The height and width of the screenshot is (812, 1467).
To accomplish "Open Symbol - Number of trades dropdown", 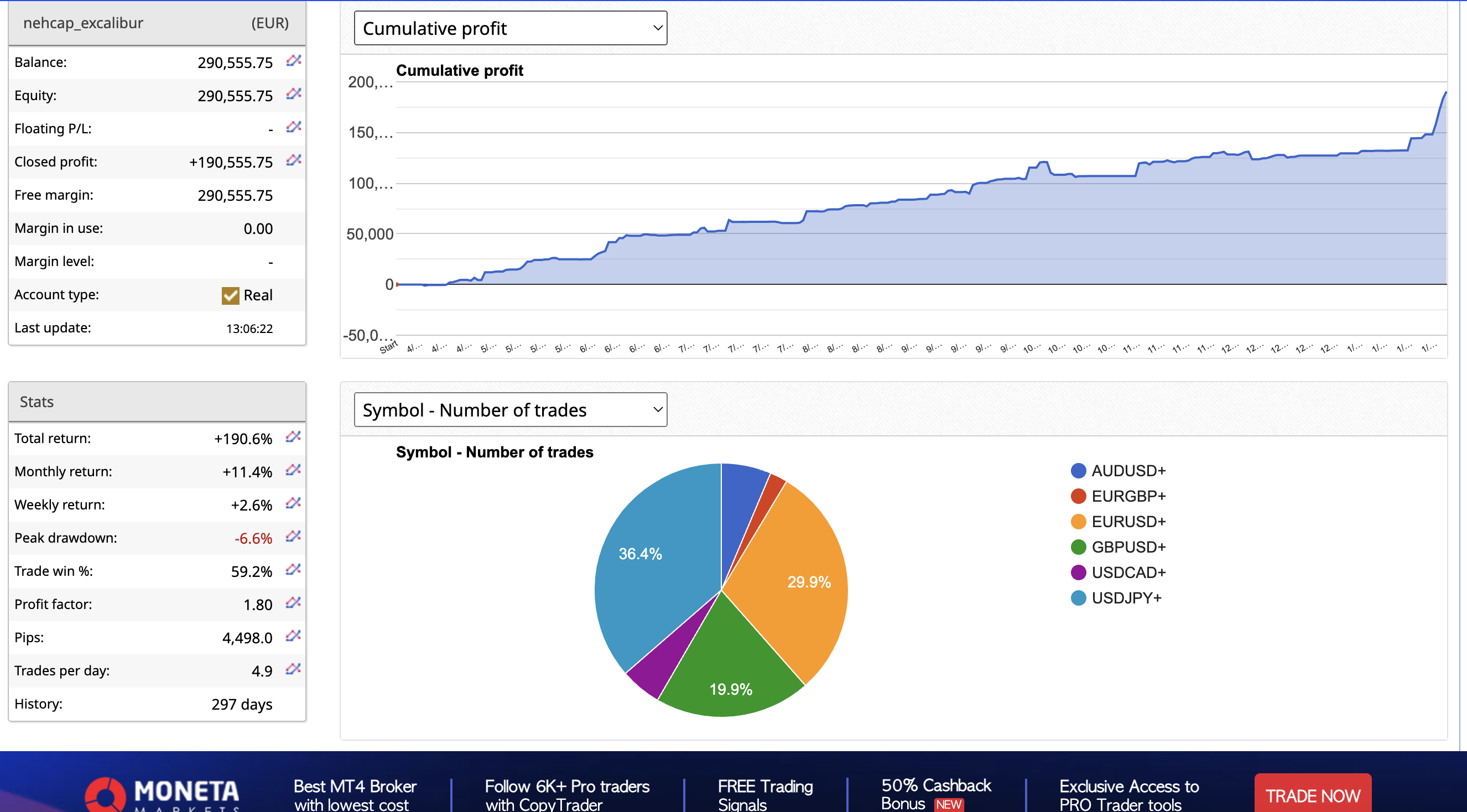I will coord(509,409).
